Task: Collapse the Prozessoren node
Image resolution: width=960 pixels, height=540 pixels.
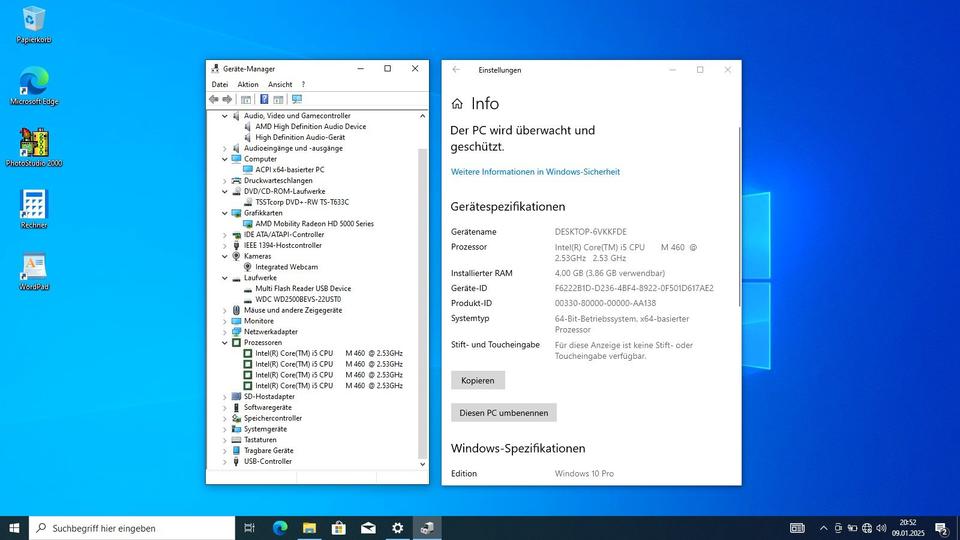Action: [x=225, y=343]
